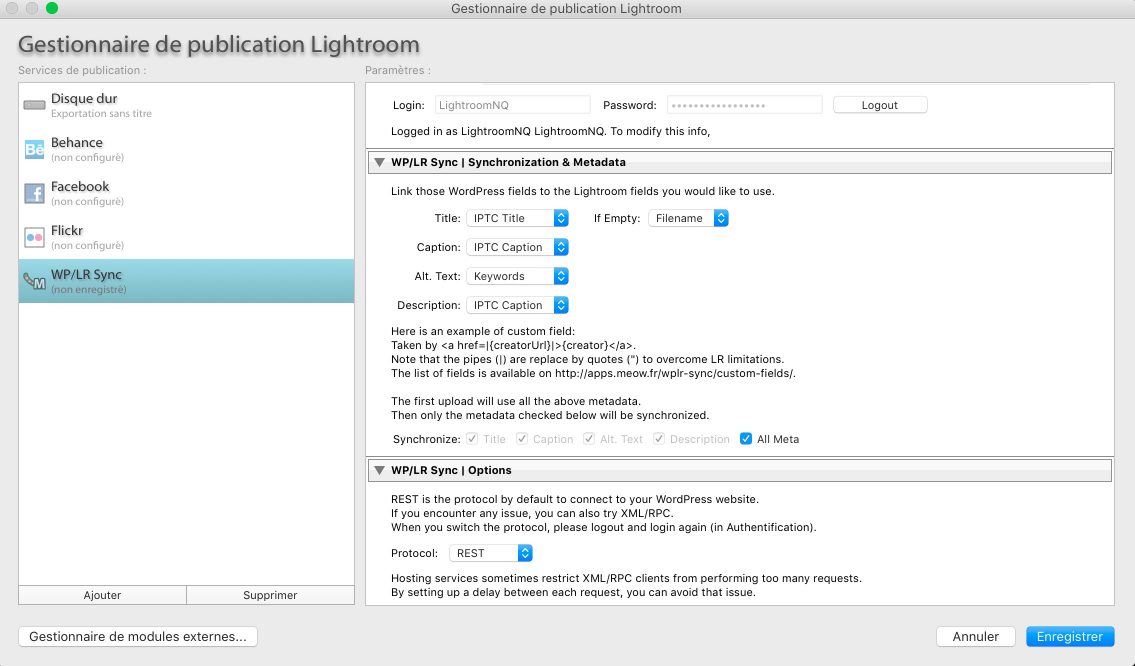Collapse the WP/LR Sync Options section
Image resolution: width=1135 pixels, height=666 pixels.
[379, 470]
